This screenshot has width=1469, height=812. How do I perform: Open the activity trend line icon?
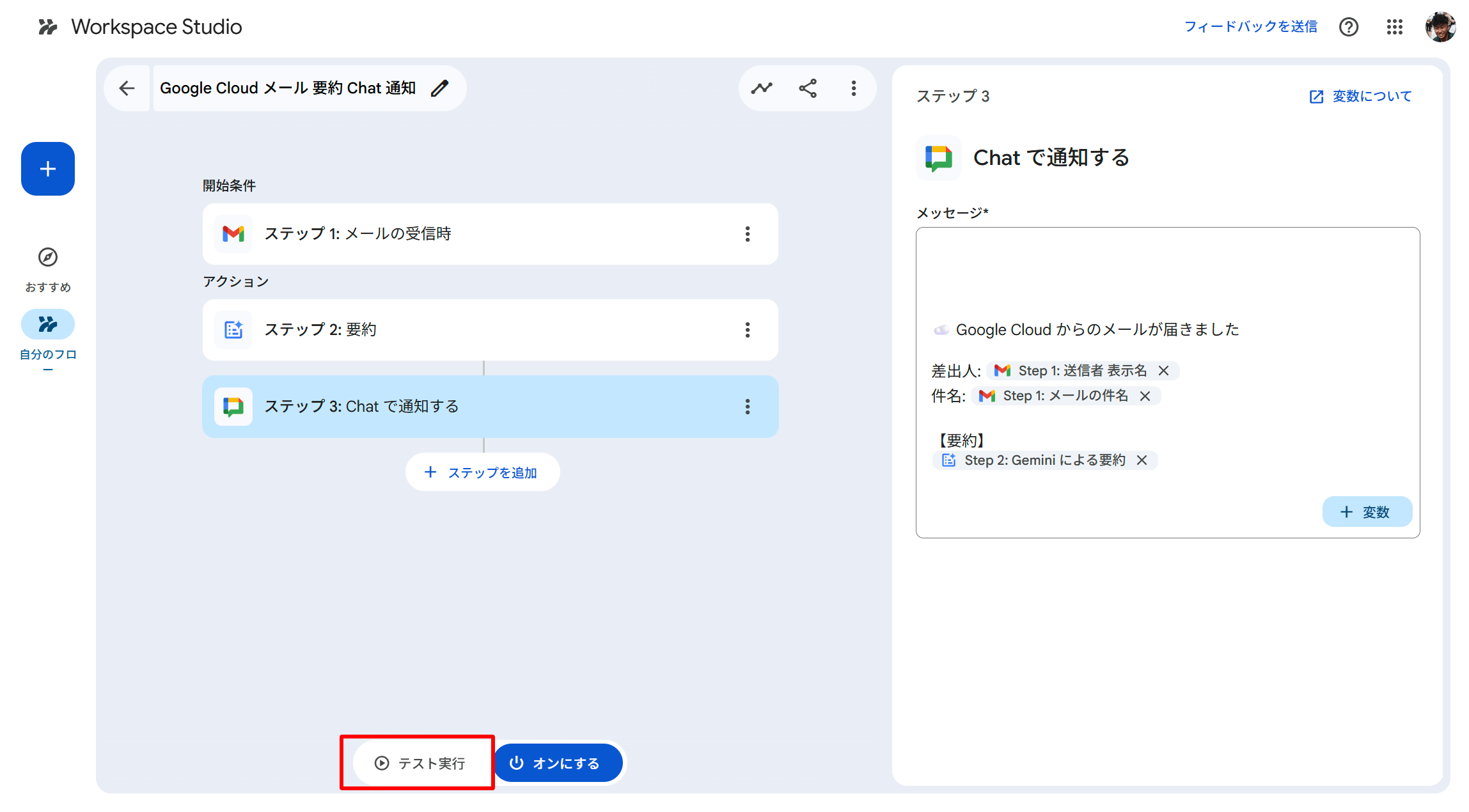pyautogui.click(x=762, y=88)
